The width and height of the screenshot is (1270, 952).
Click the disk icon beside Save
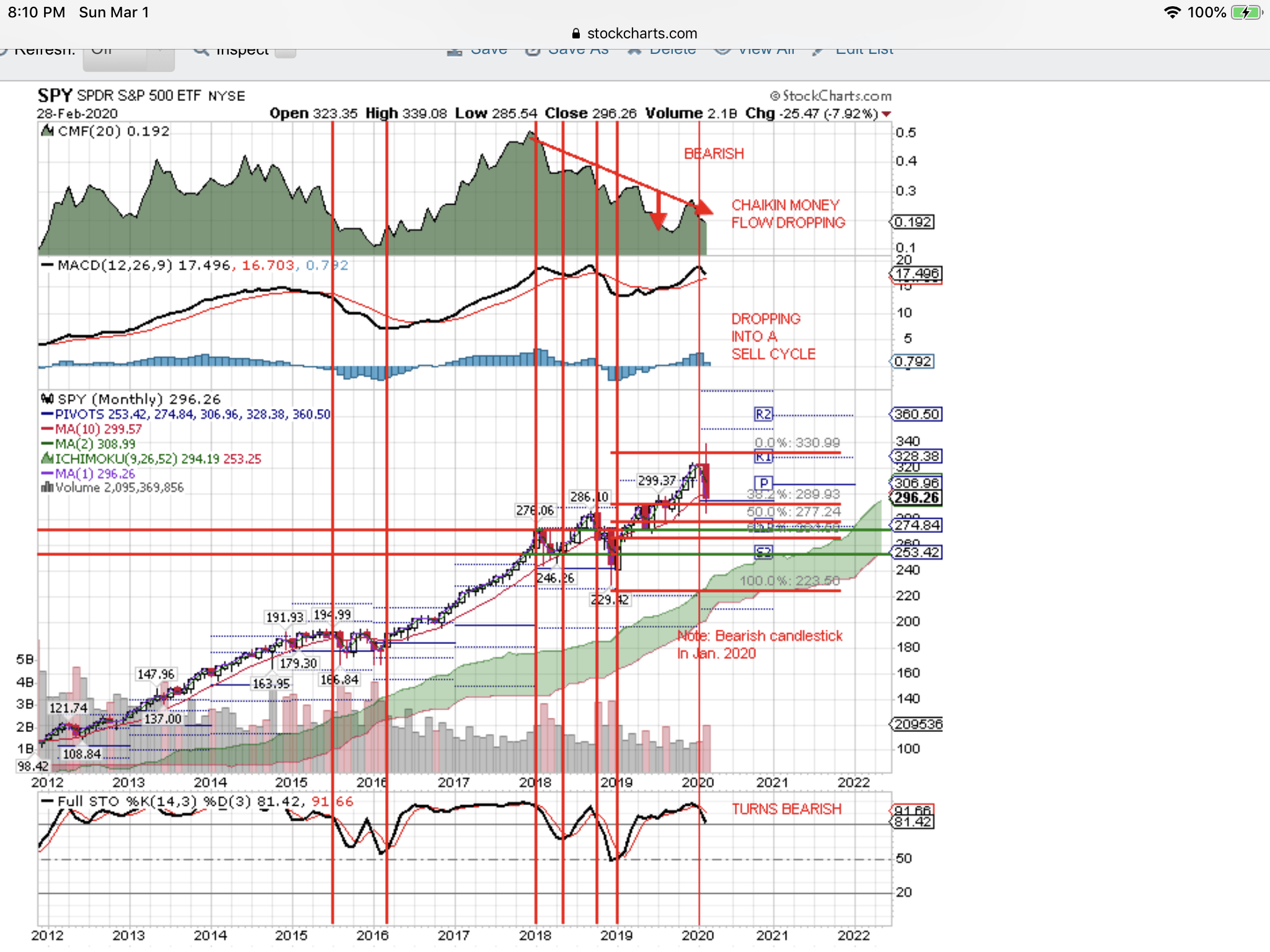[455, 52]
